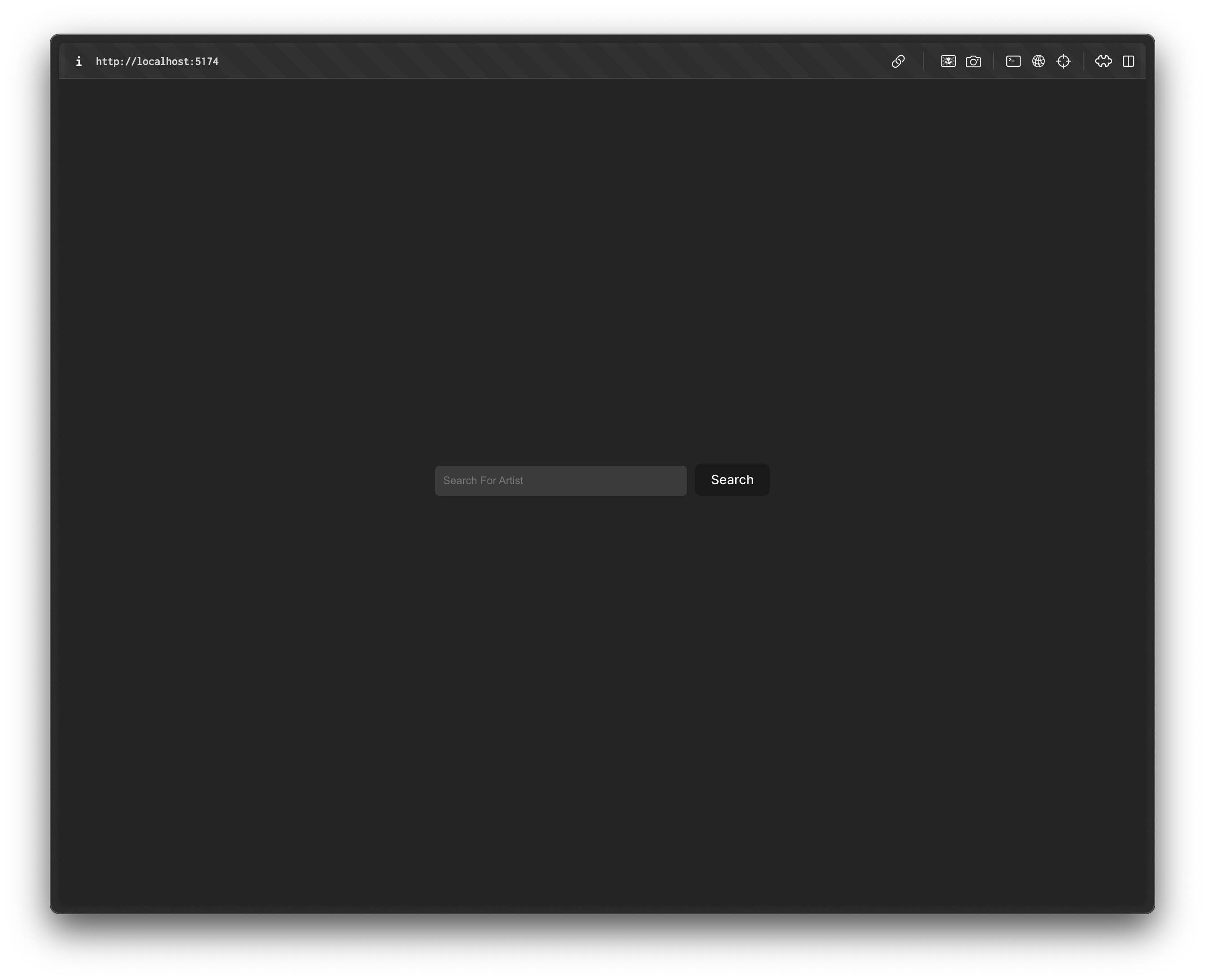1205x980 pixels.
Task: Click the Search button
Action: point(731,480)
